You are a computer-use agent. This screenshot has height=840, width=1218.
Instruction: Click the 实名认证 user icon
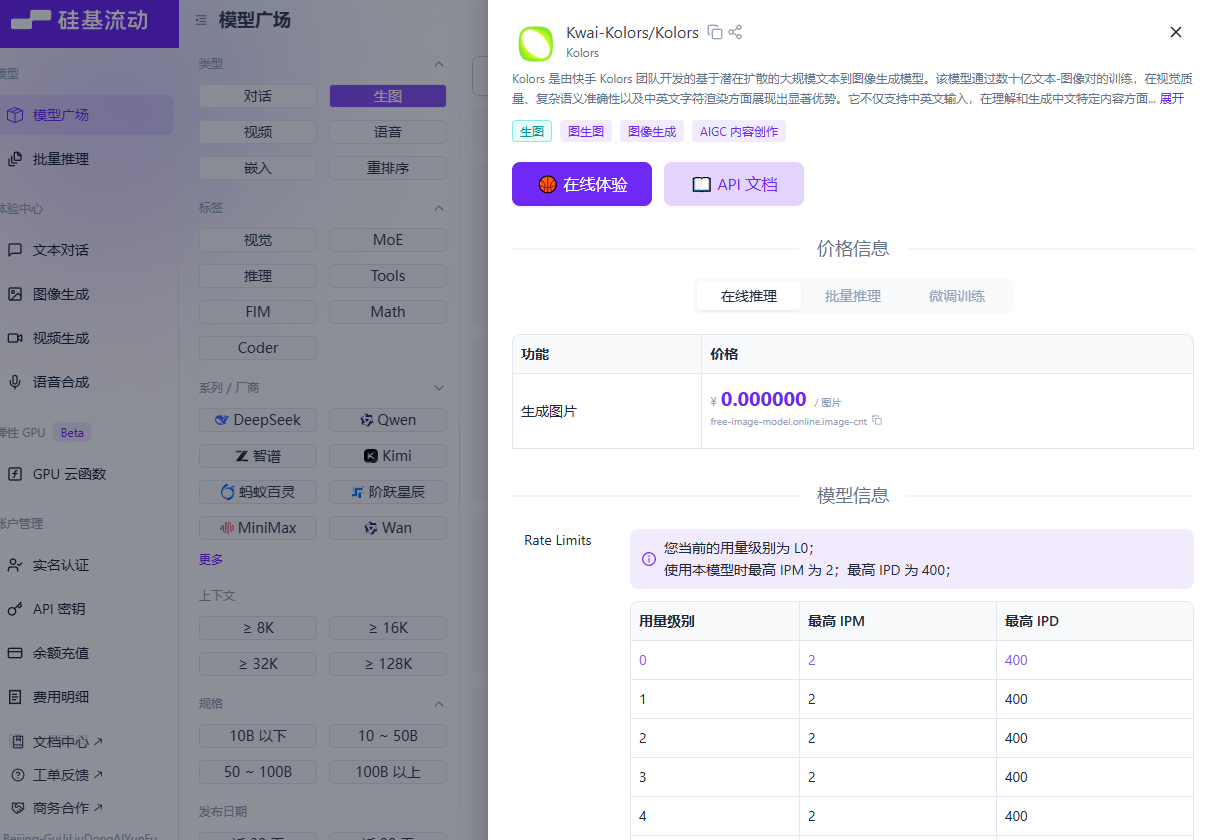(x=15, y=565)
